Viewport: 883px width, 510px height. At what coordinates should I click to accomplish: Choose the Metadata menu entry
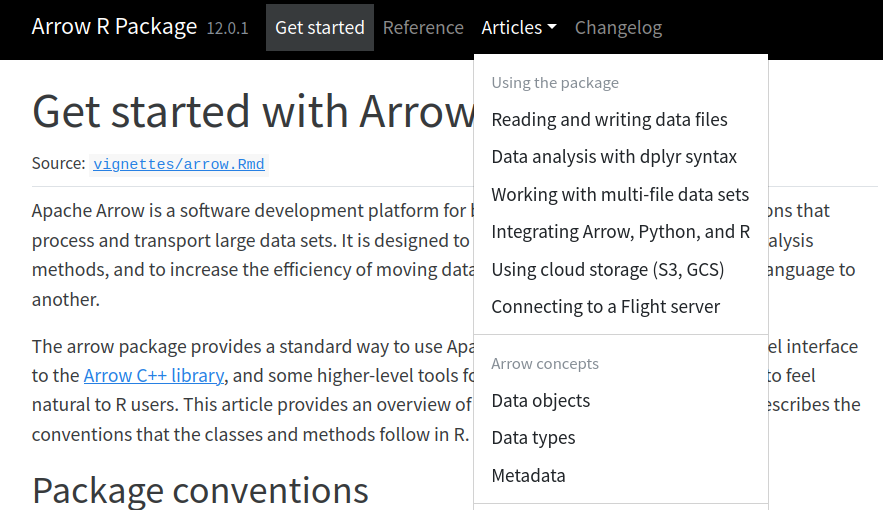528,476
